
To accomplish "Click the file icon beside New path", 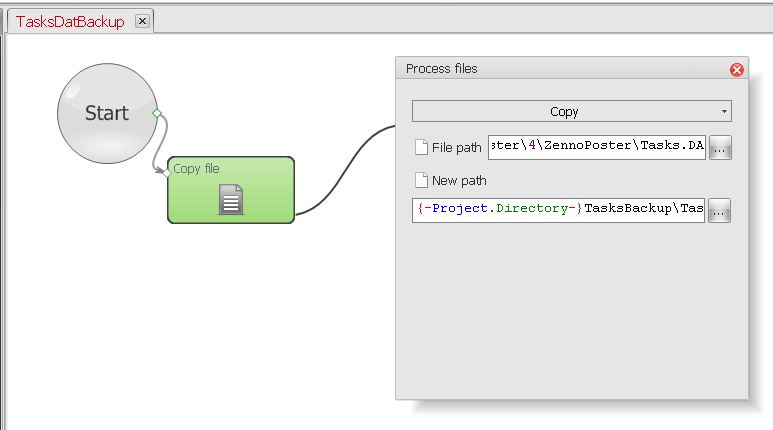I will tap(421, 181).
